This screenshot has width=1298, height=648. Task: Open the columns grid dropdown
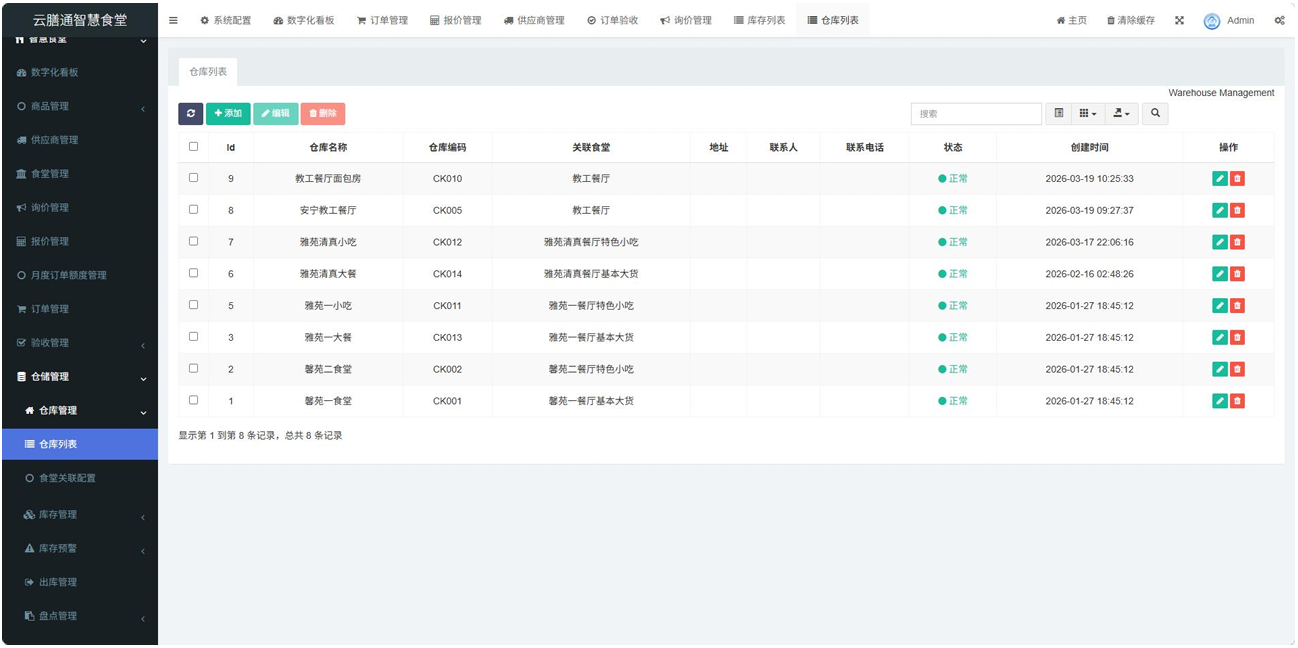click(1087, 114)
